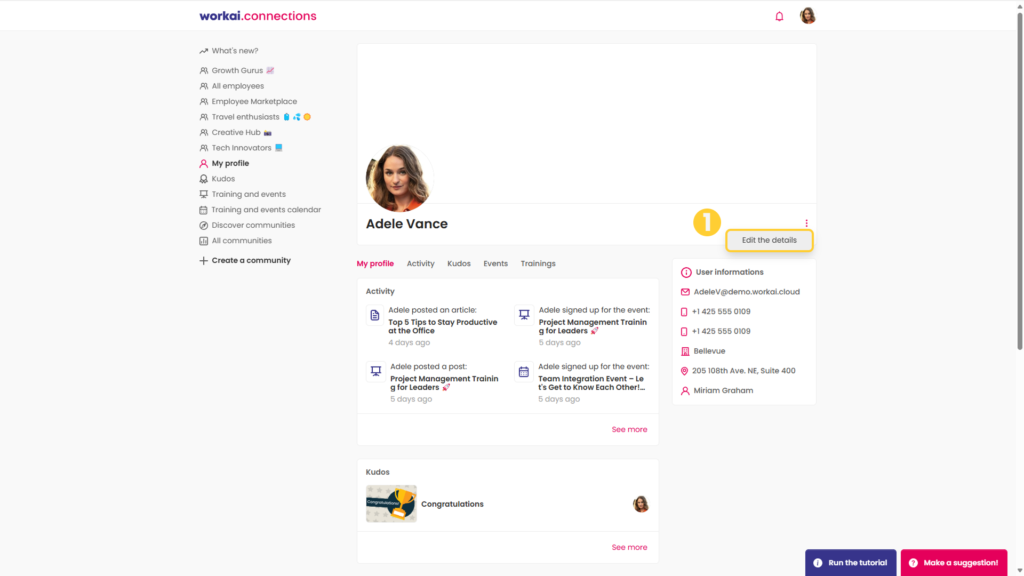Viewport: 1024px width, 576px height.
Task: Click the Kudos badge icon in sidebar
Action: click(x=204, y=179)
